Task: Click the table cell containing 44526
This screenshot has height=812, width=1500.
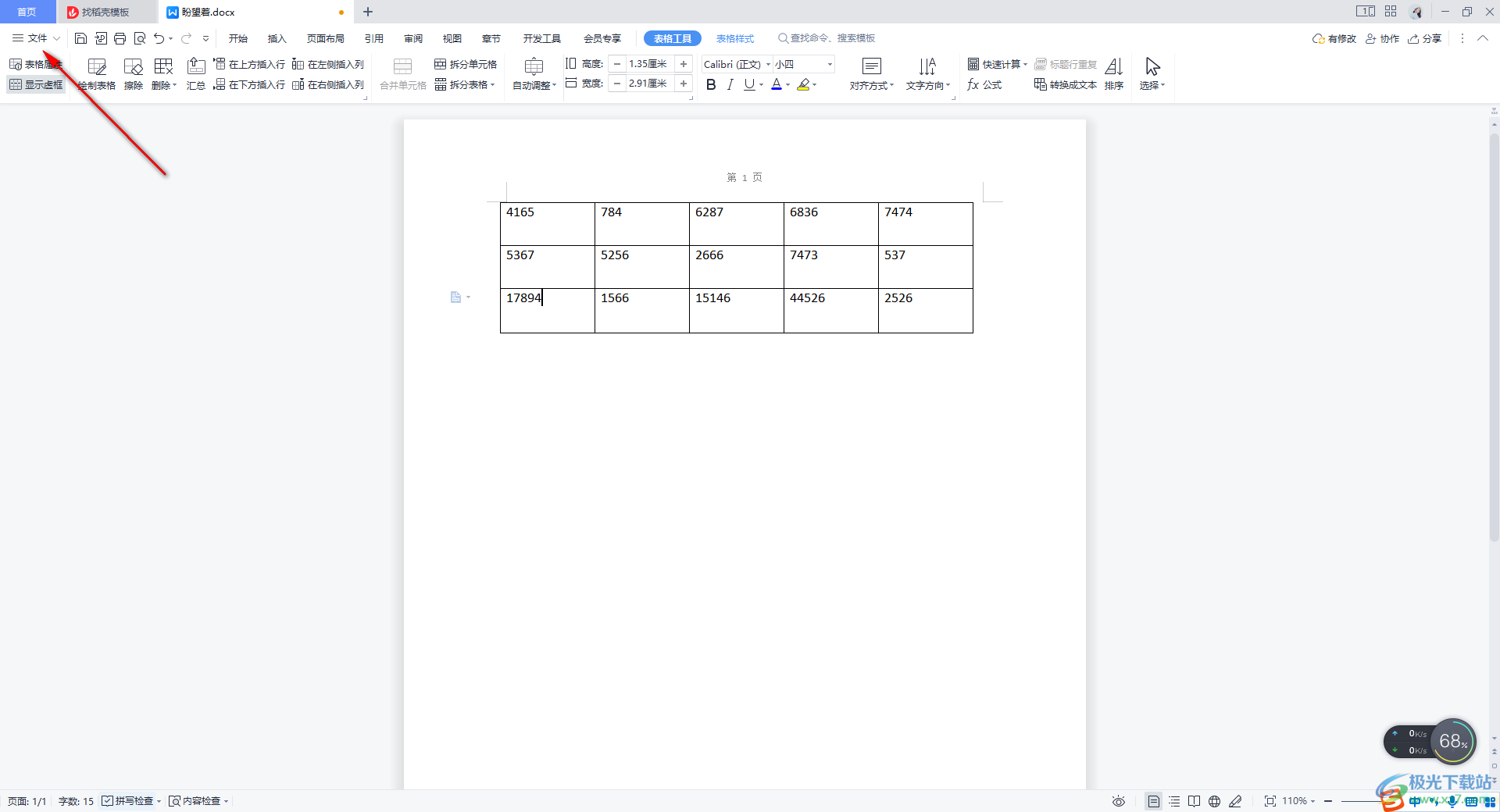Action: point(831,310)
